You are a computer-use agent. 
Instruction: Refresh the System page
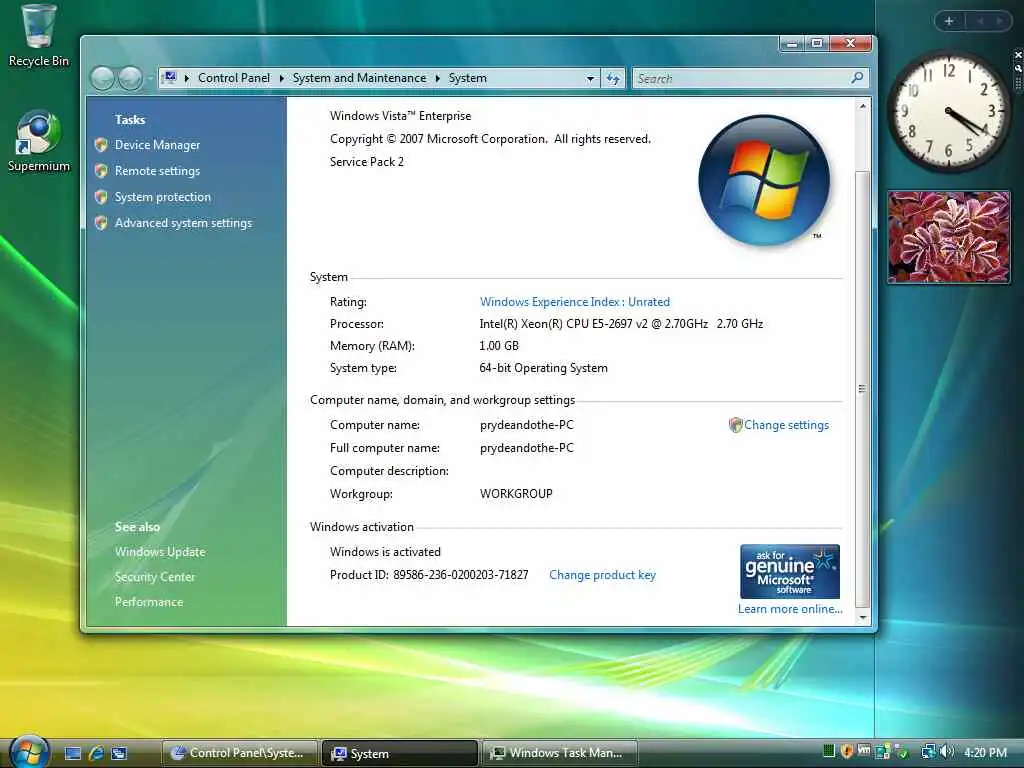coord(613,78)
